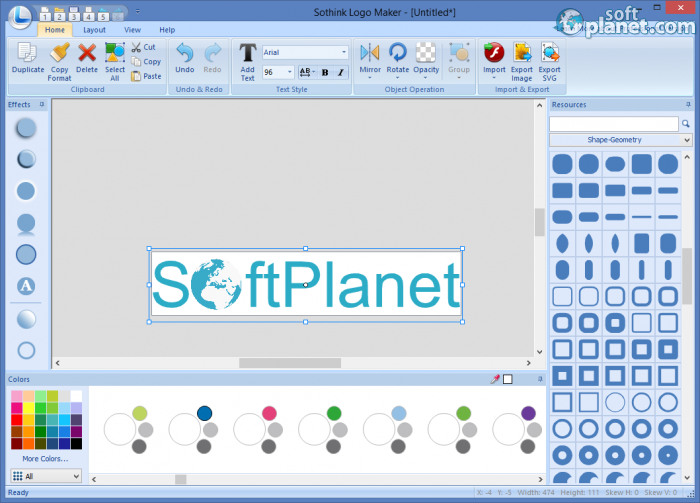
Task: Paste from clipboard
Action: 146,76
